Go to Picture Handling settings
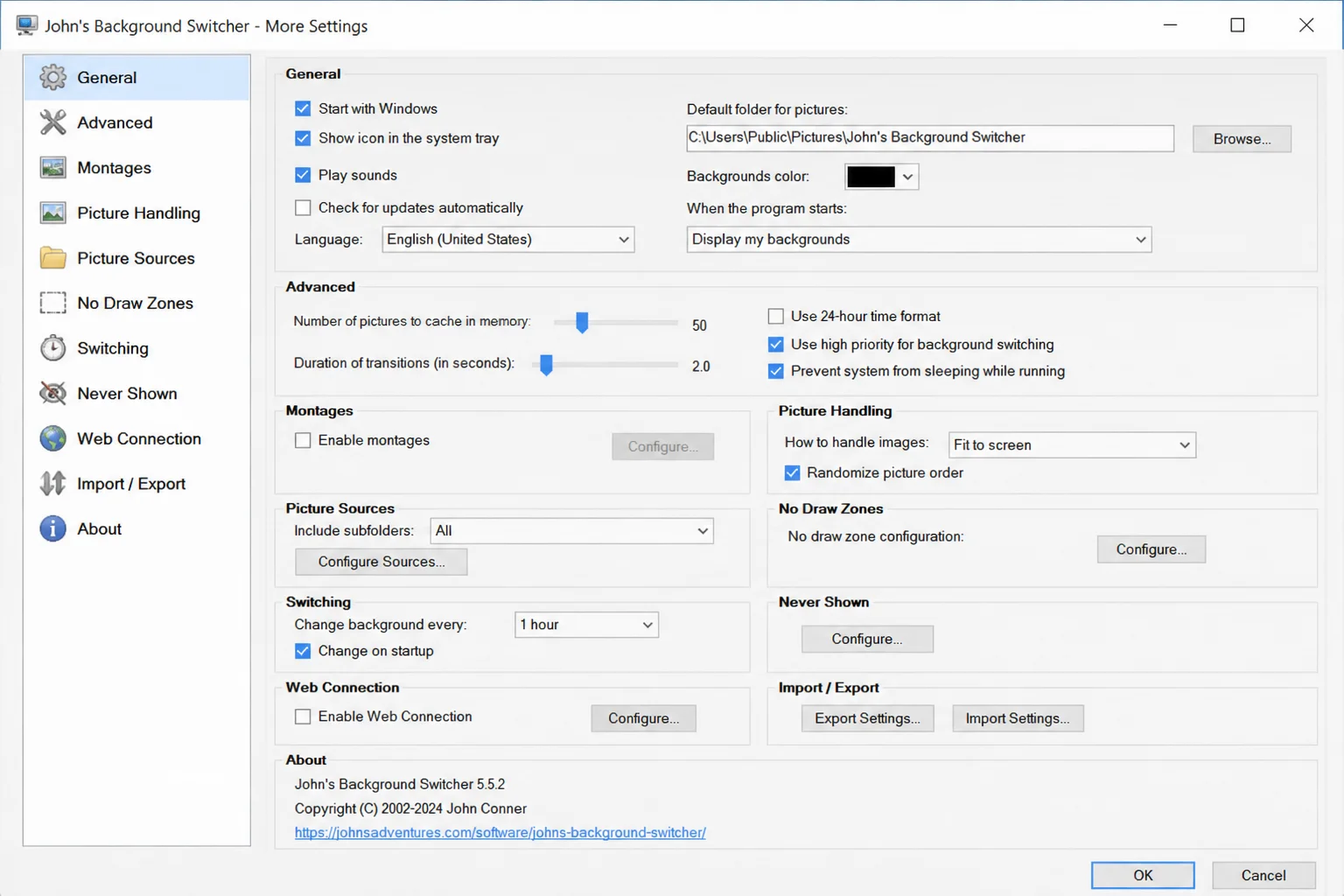The image size is (1344, 896). click(x=136, y=213)
